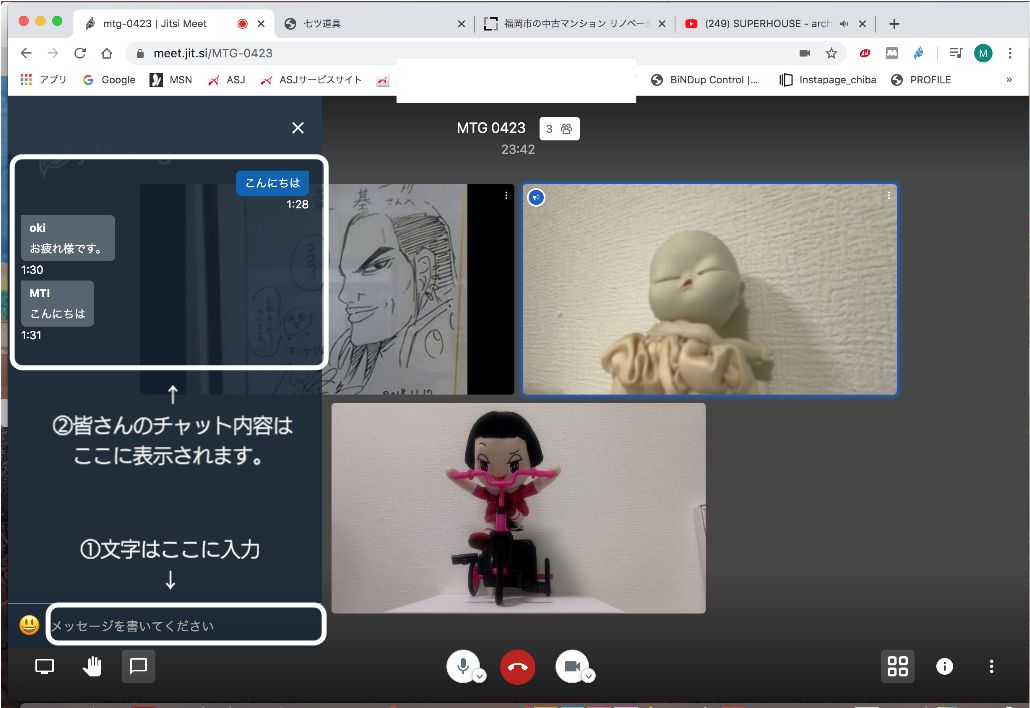This screenshot has height=708, width=1030.
Task: Open options dots on manga sketch video
Action: [x=506, y=195]
